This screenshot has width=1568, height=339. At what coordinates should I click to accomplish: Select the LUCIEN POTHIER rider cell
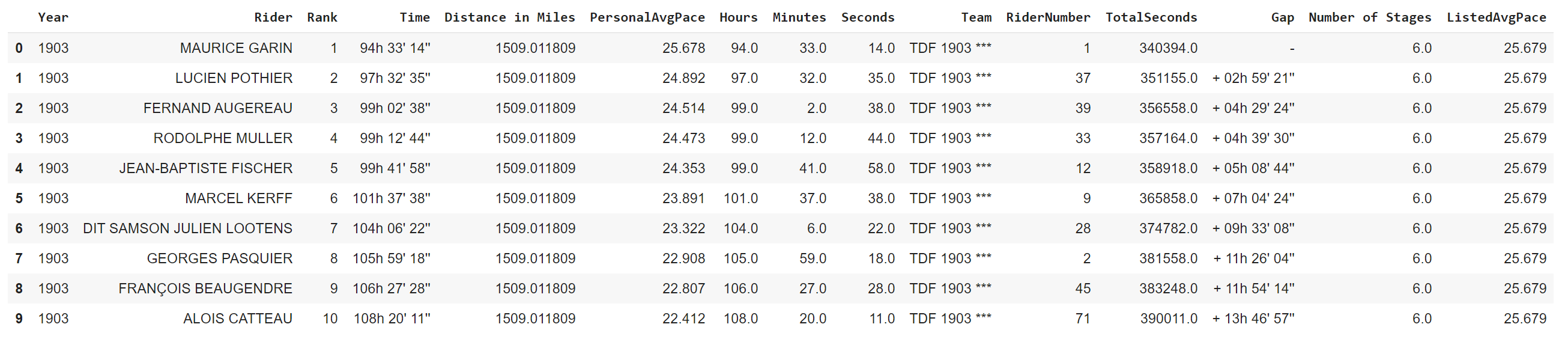click(233, 78)
